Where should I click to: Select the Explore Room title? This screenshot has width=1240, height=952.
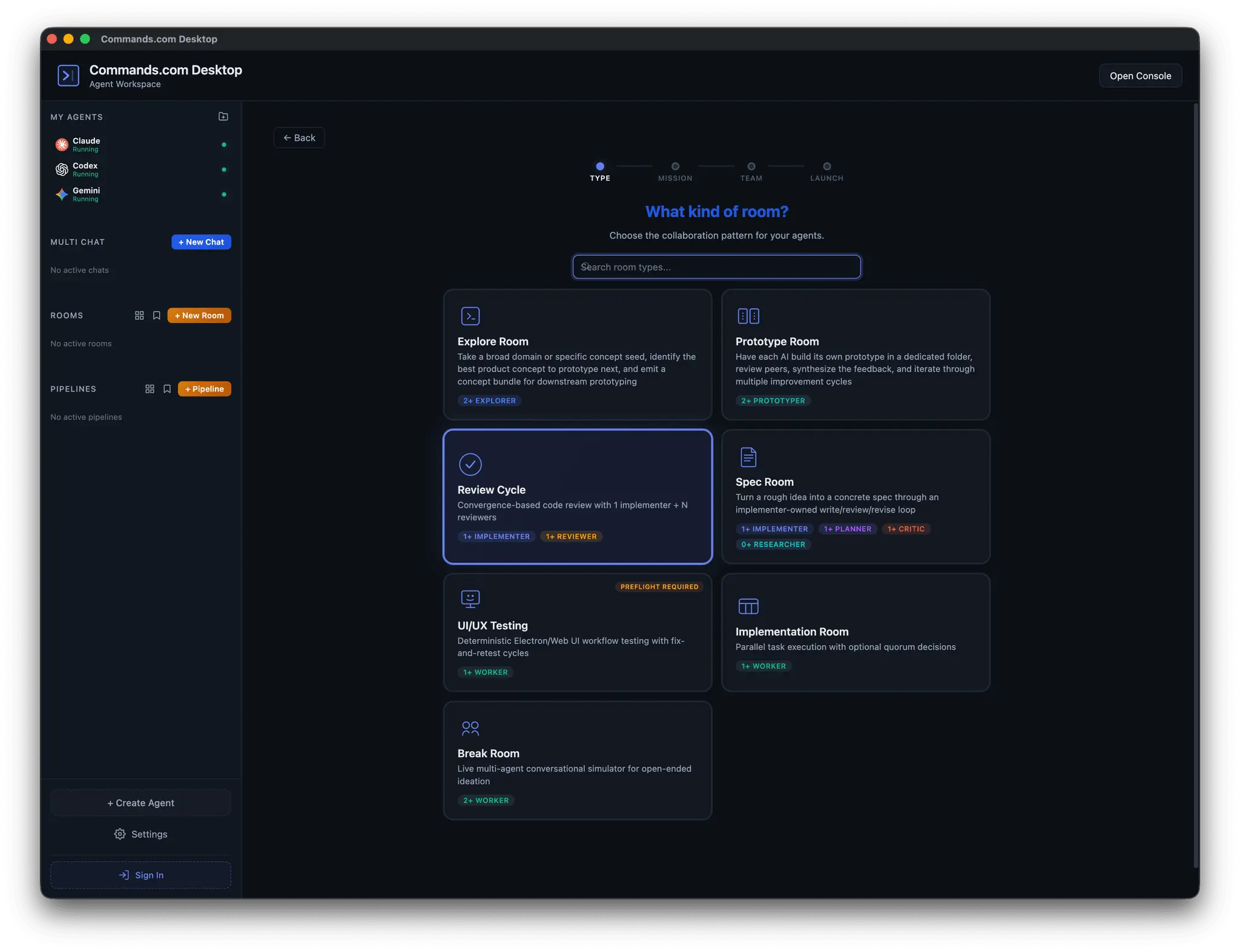point(493,341)
